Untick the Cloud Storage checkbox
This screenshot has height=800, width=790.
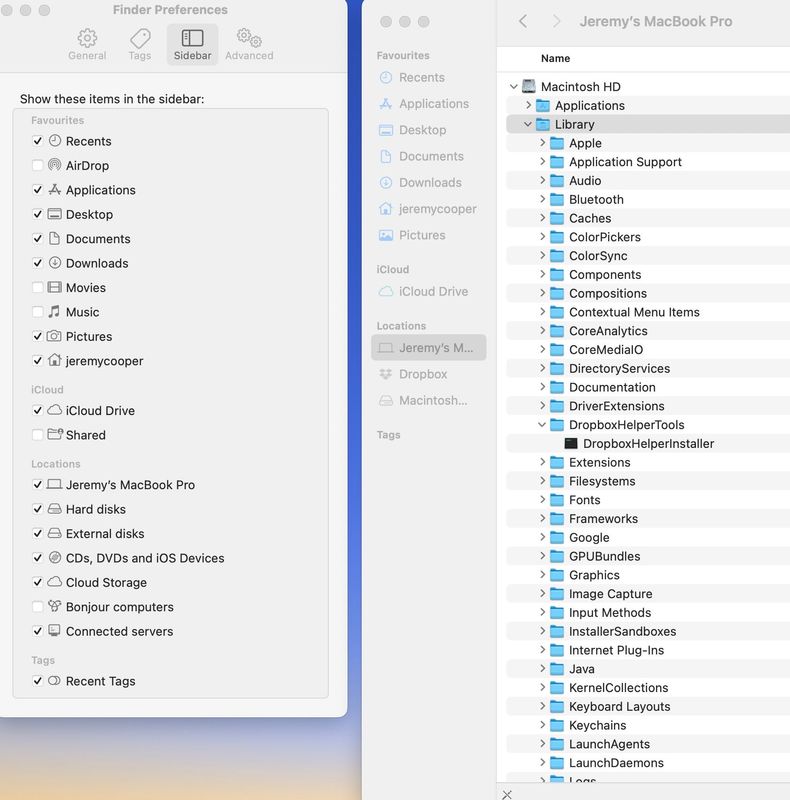coord(37,582)
